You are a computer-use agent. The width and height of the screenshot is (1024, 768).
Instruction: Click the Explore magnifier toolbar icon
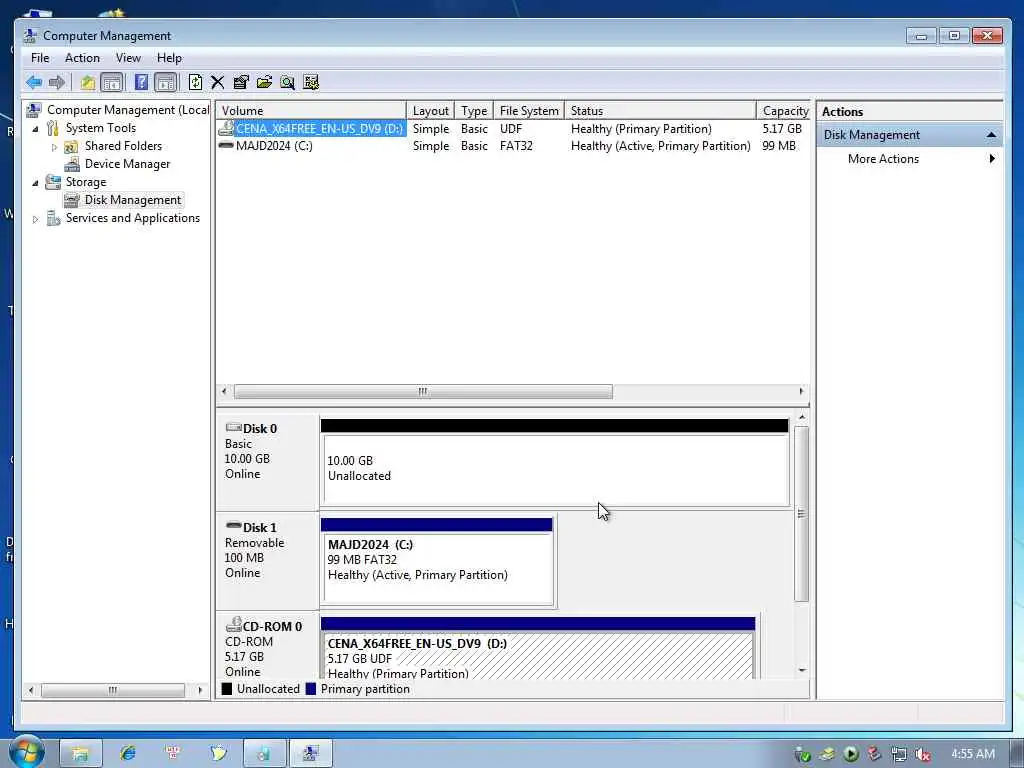(x=287, y=82)
